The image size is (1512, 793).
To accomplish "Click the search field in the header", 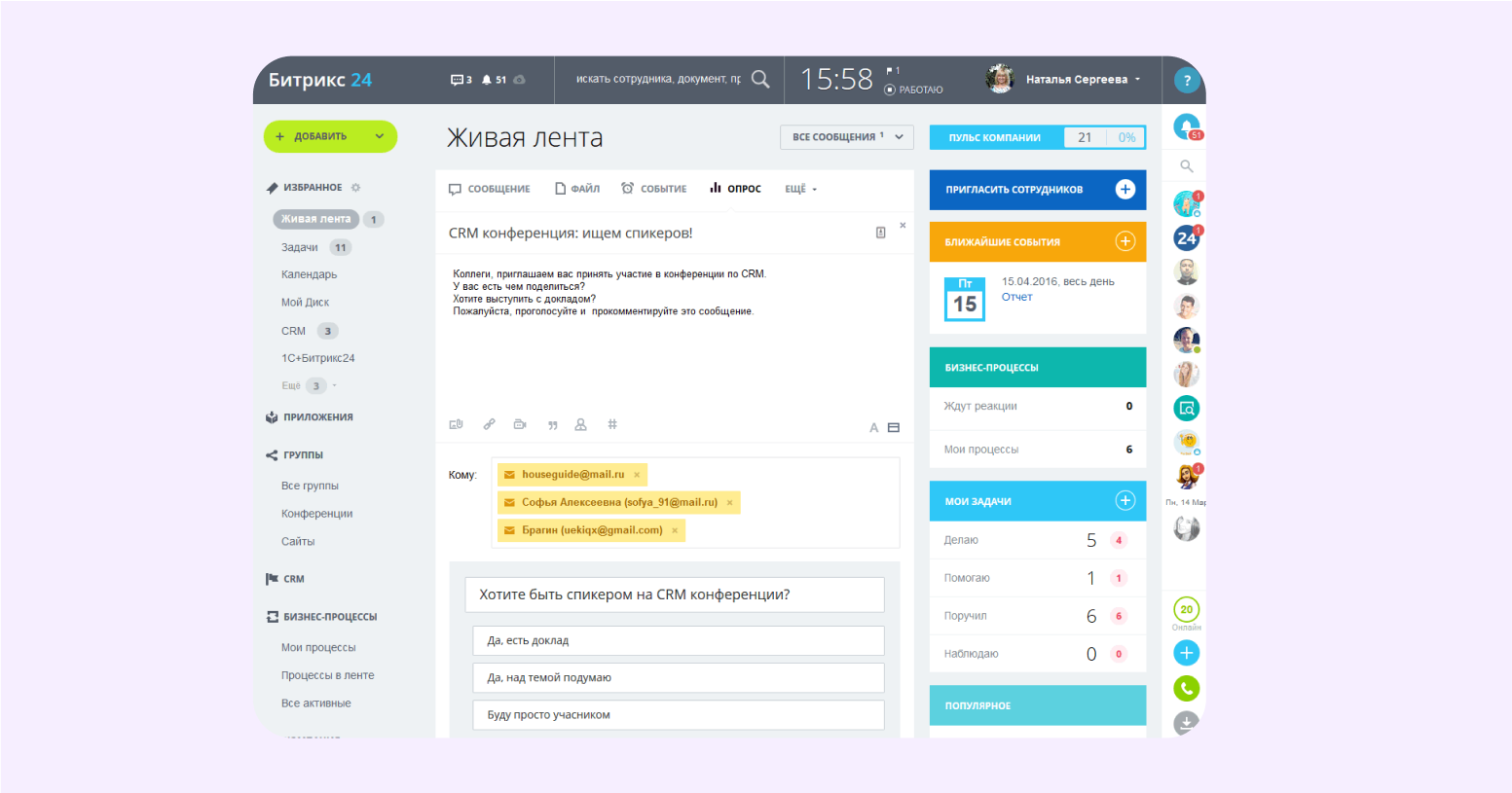I will 658,79.
